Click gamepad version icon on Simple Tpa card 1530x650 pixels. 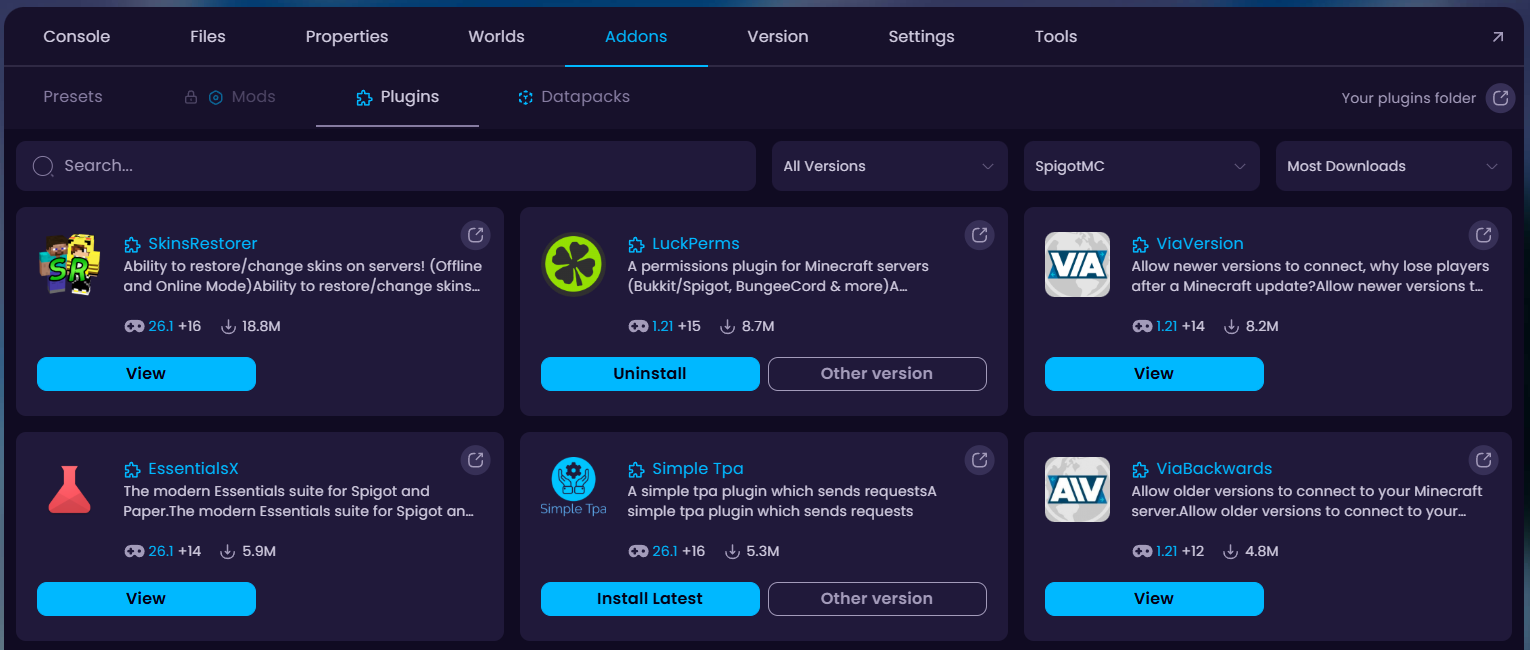pos(638,551)
